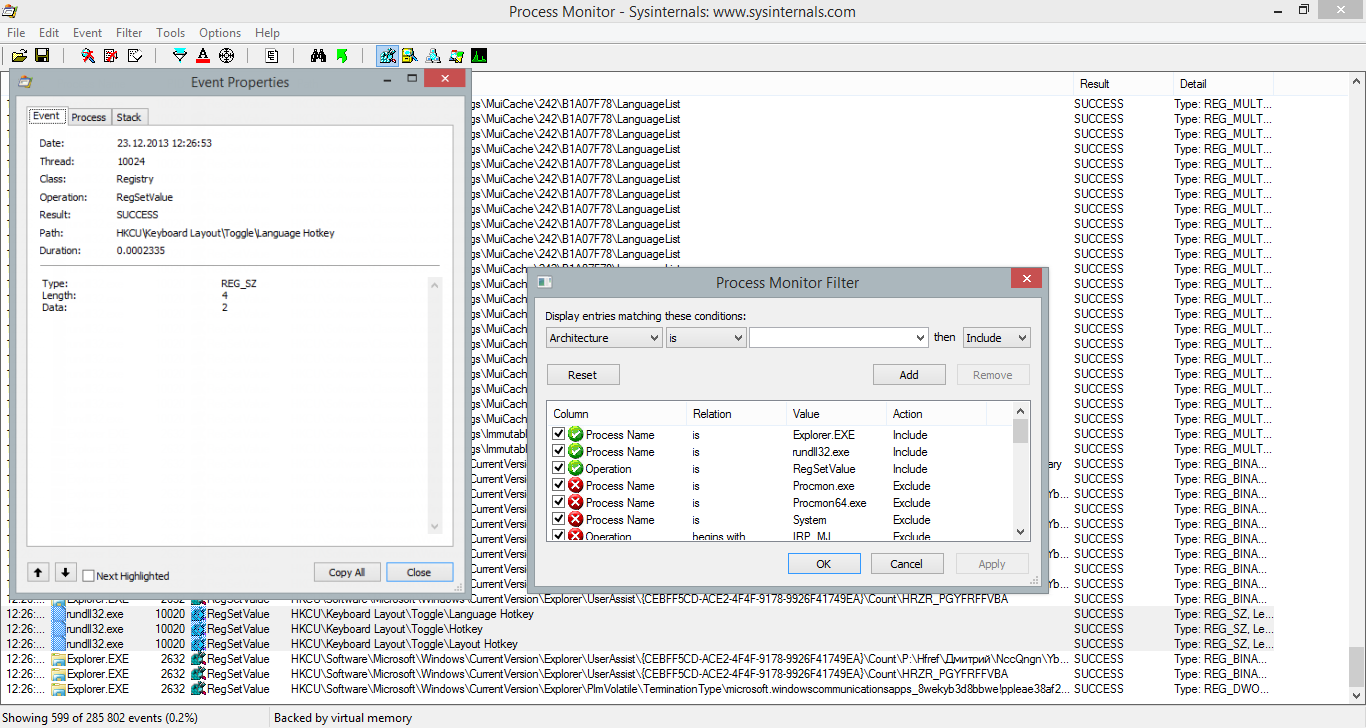Screen dimensions: 1366x728
Task: Uncheck the RegSetValue Operation filter checkbox
Action: tap(559, 469)
